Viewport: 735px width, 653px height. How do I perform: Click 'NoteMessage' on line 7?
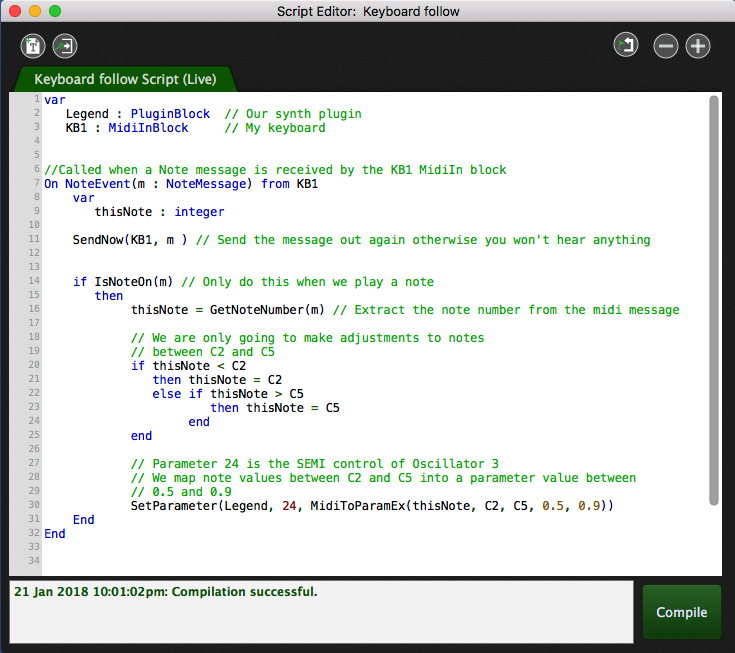(206, 184)
